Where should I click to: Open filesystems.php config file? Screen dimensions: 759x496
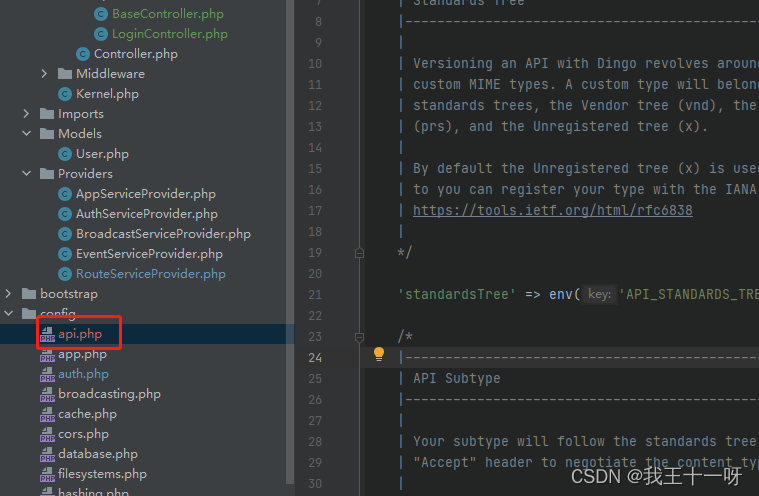(102, 474)
